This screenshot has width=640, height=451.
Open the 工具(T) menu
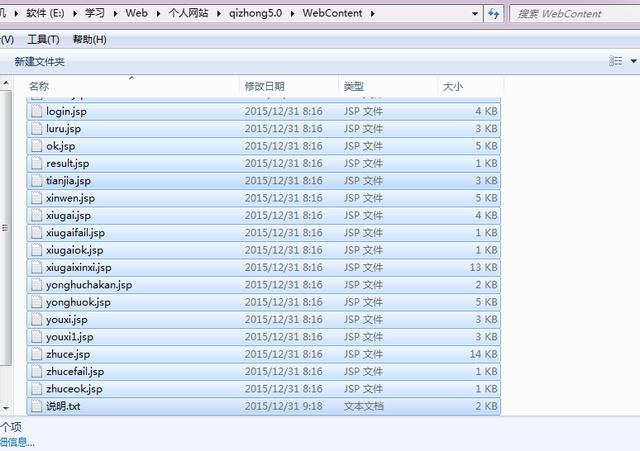coord(43,39)
